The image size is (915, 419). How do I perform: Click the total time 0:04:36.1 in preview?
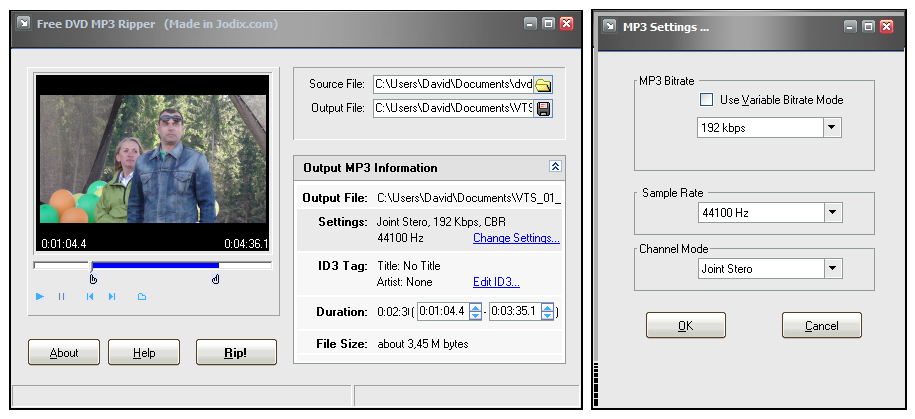tap(246, 244)
